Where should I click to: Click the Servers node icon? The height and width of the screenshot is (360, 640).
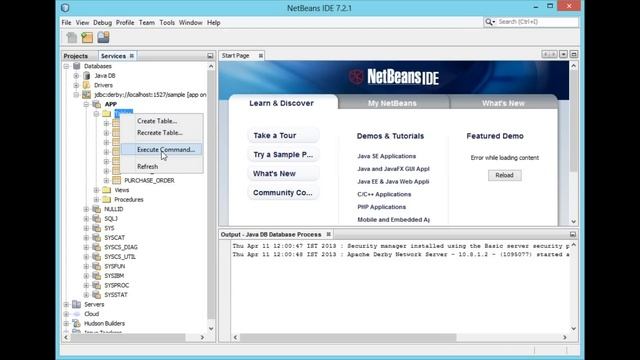click(x=77, y=304)
